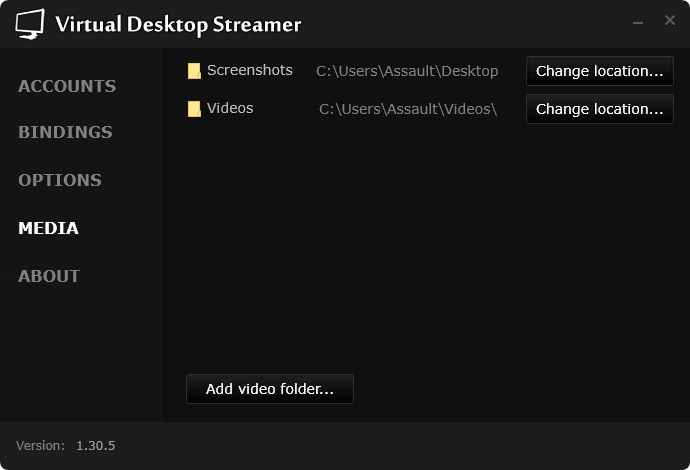Viewport: 690px width, 470px height.
Task: Open the ABOUT section
Action: pos(49,276)
